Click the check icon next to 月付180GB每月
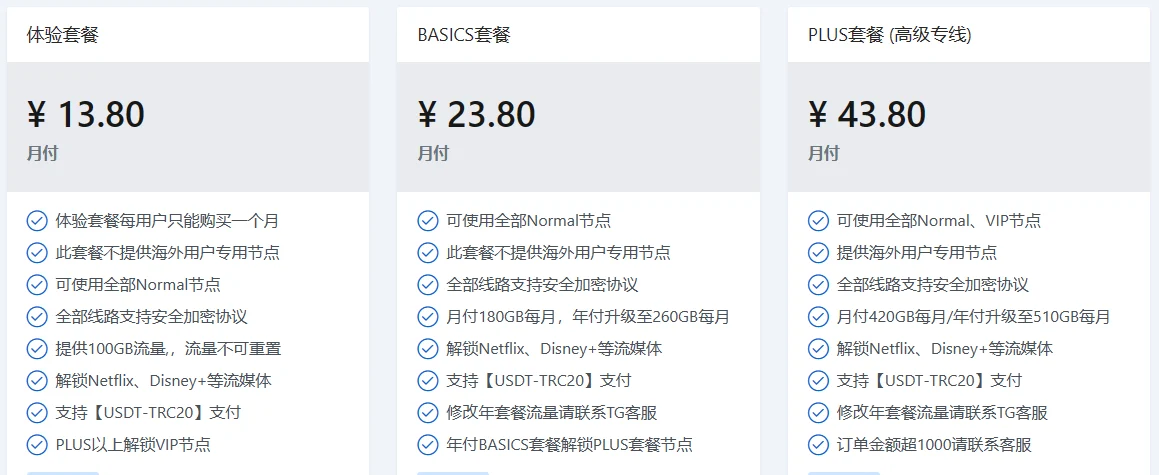Viewport: 1159px width, 475px height. [427, 317]
